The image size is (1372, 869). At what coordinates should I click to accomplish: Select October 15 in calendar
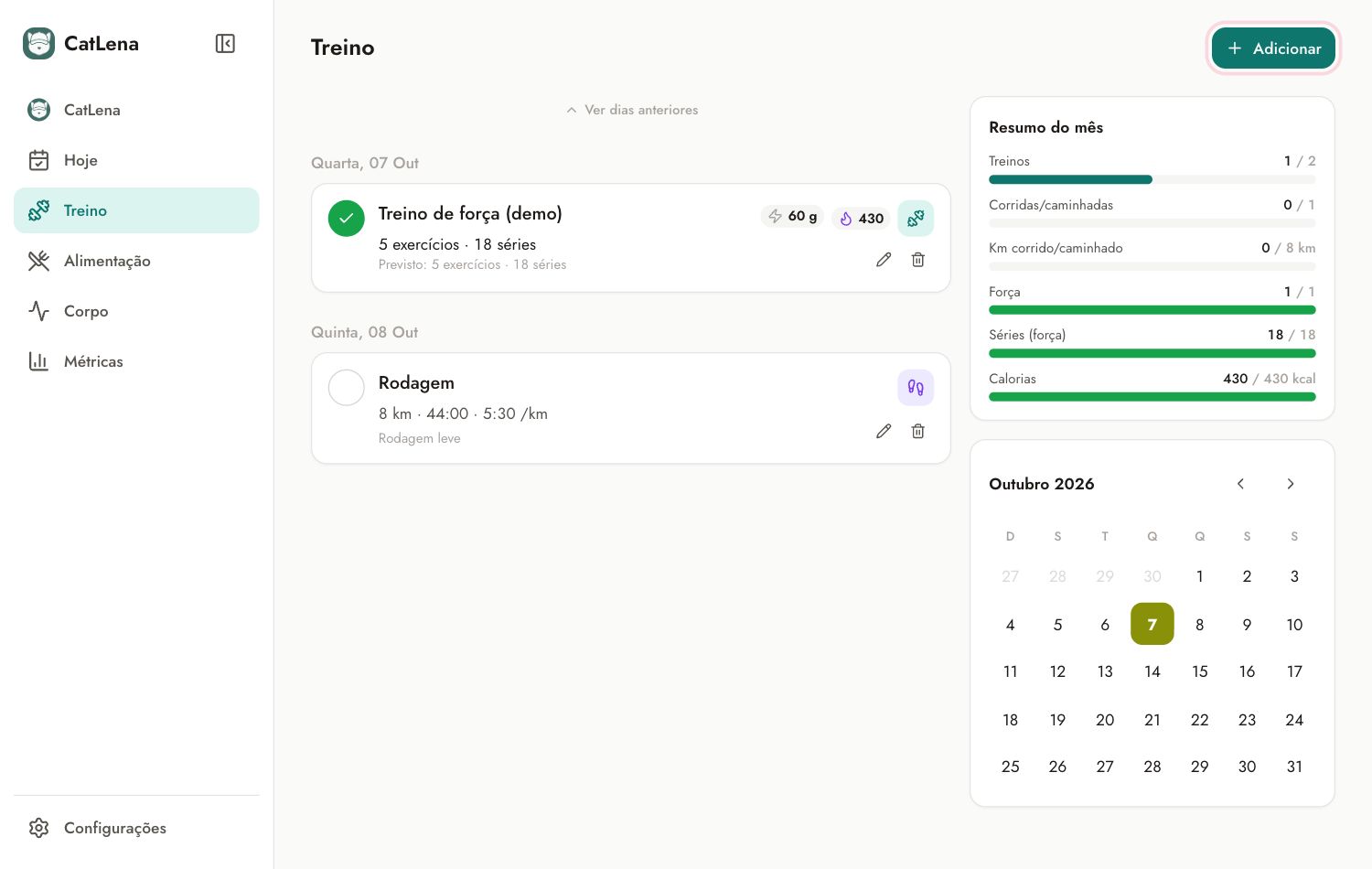point(1200,671)
